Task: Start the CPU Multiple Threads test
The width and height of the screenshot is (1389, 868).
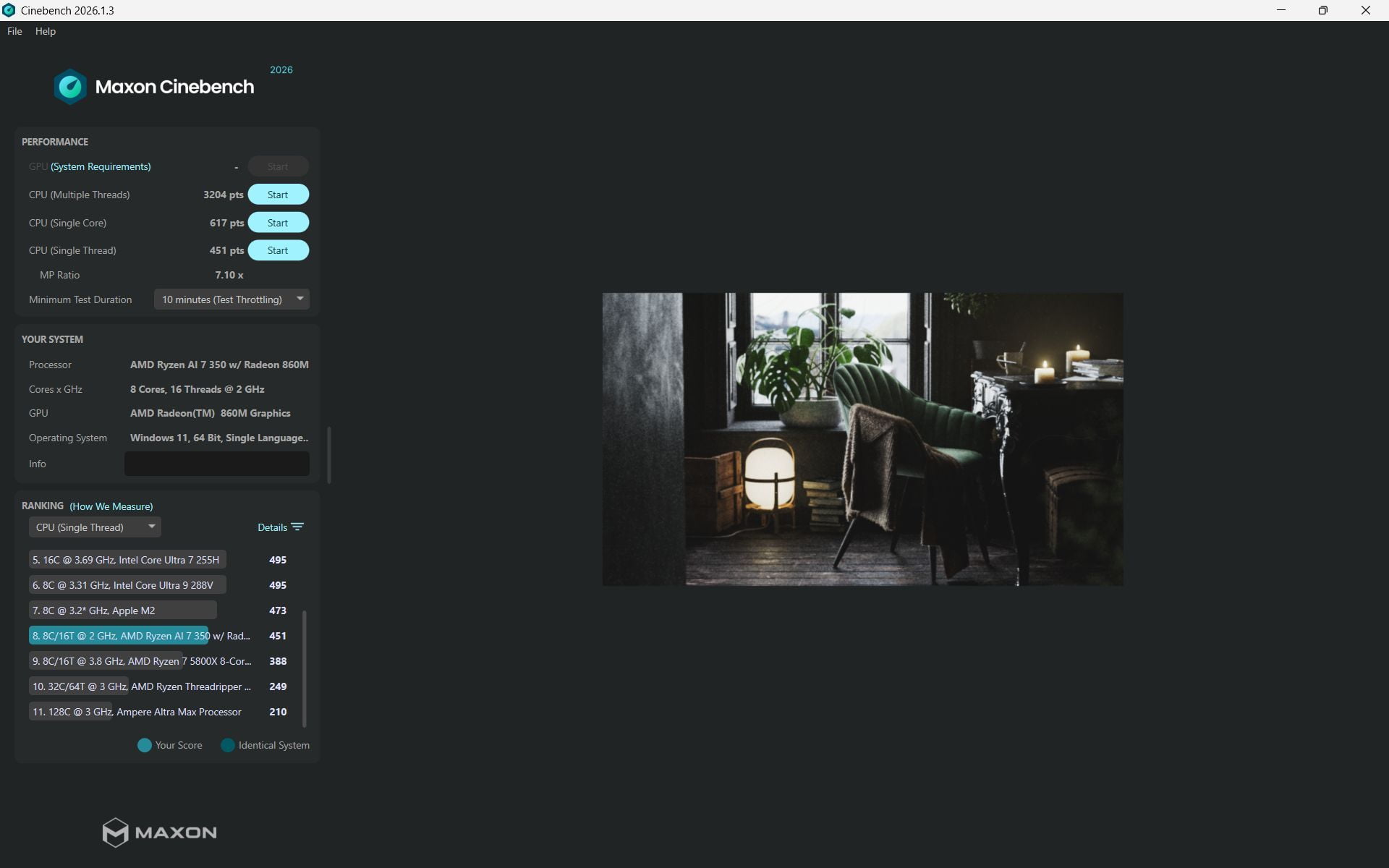Action: point(278,195)
